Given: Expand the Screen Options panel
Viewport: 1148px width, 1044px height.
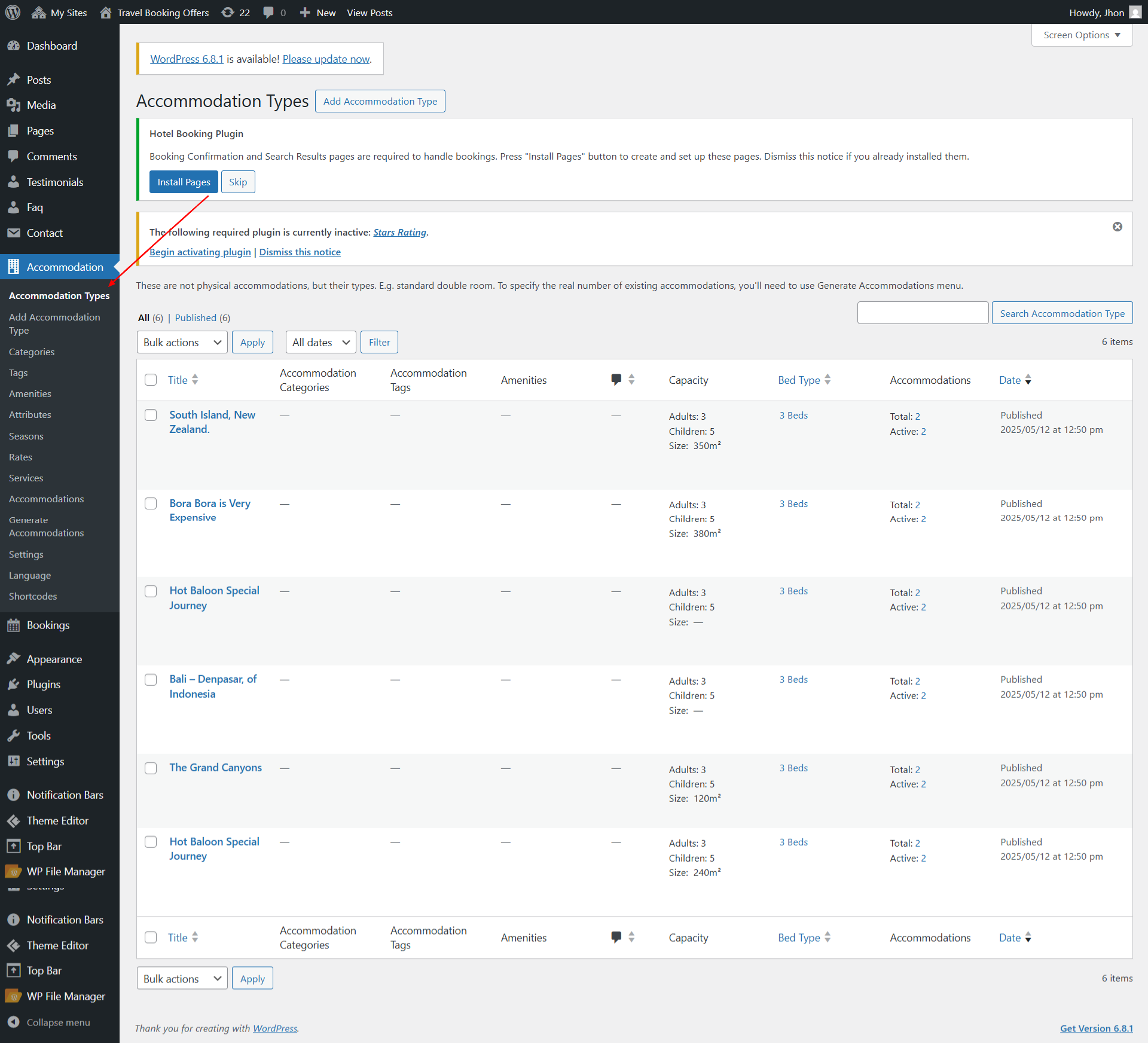Looking at the screenshot, I should [x=1082, y=35].
